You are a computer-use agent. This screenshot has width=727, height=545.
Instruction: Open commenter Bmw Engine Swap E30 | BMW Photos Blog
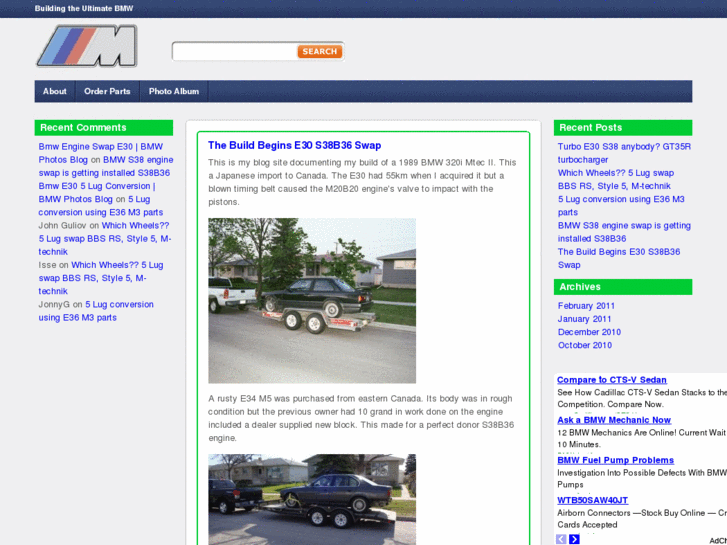[x=101, y=153]
